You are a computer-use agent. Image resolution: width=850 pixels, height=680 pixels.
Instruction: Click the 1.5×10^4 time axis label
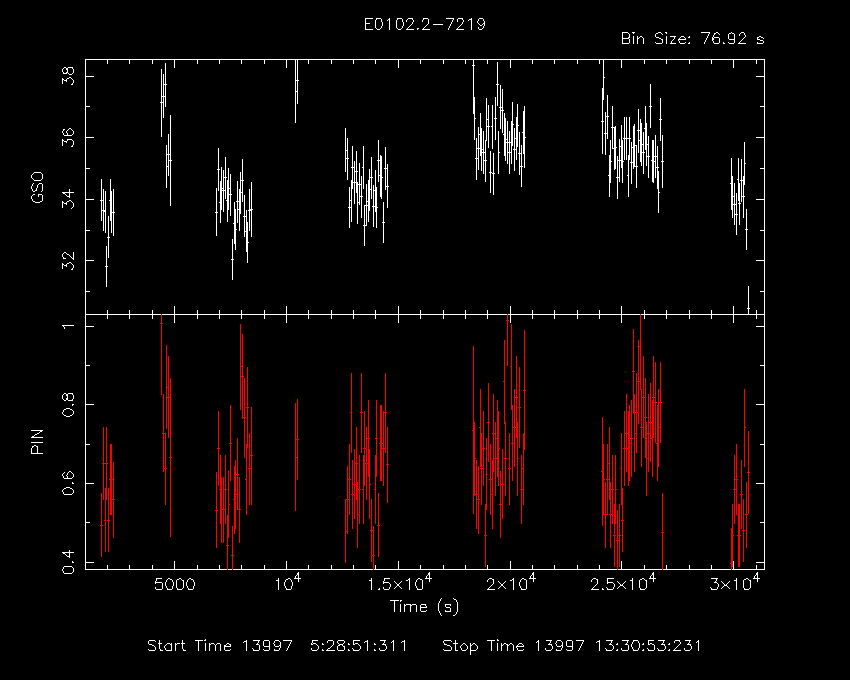pyautogui.click(x=399, y=583)
